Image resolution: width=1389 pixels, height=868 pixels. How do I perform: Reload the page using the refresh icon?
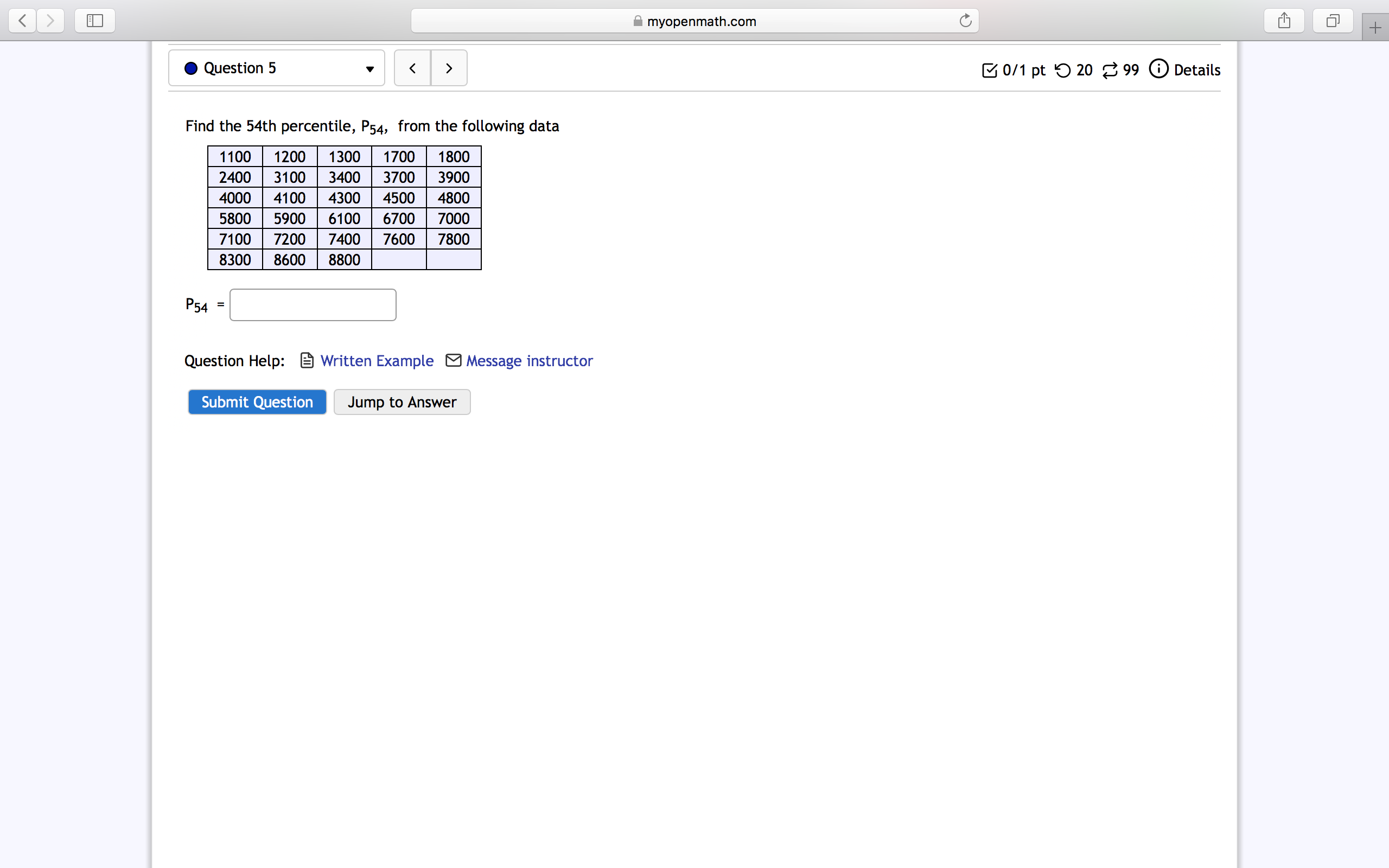pos(965,21)
